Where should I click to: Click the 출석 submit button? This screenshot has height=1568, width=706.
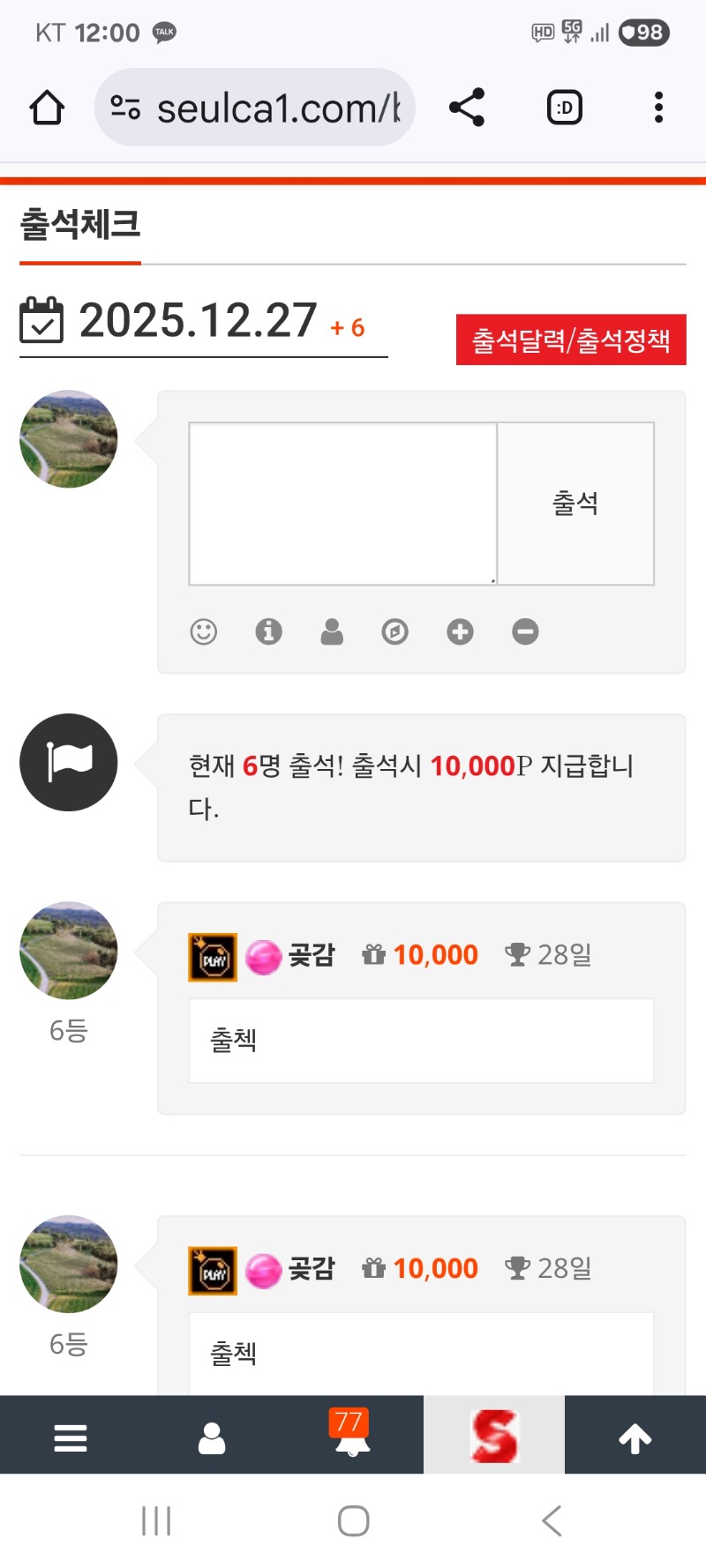tap(575, 504)
